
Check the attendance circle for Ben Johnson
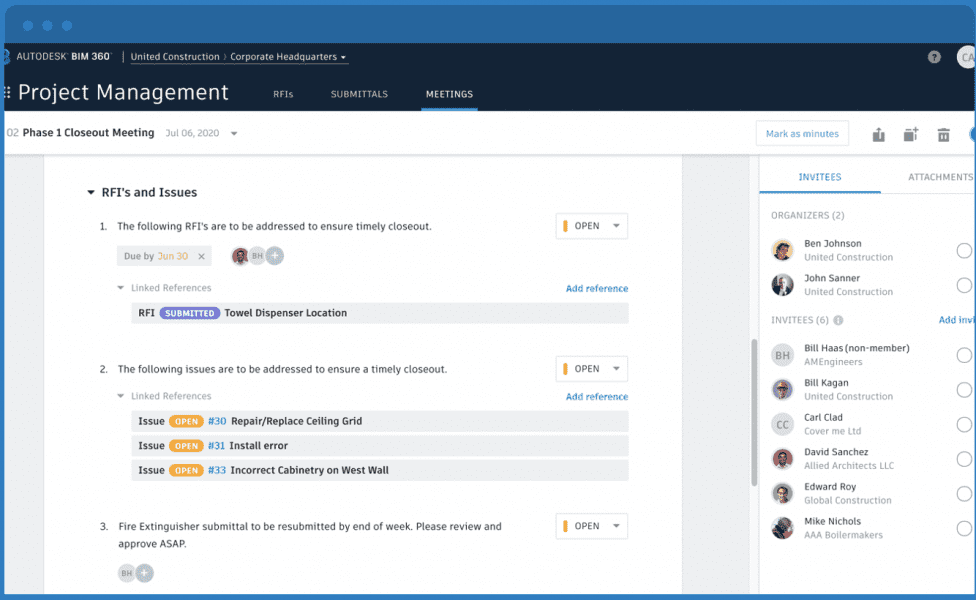(x=962, y=250)
